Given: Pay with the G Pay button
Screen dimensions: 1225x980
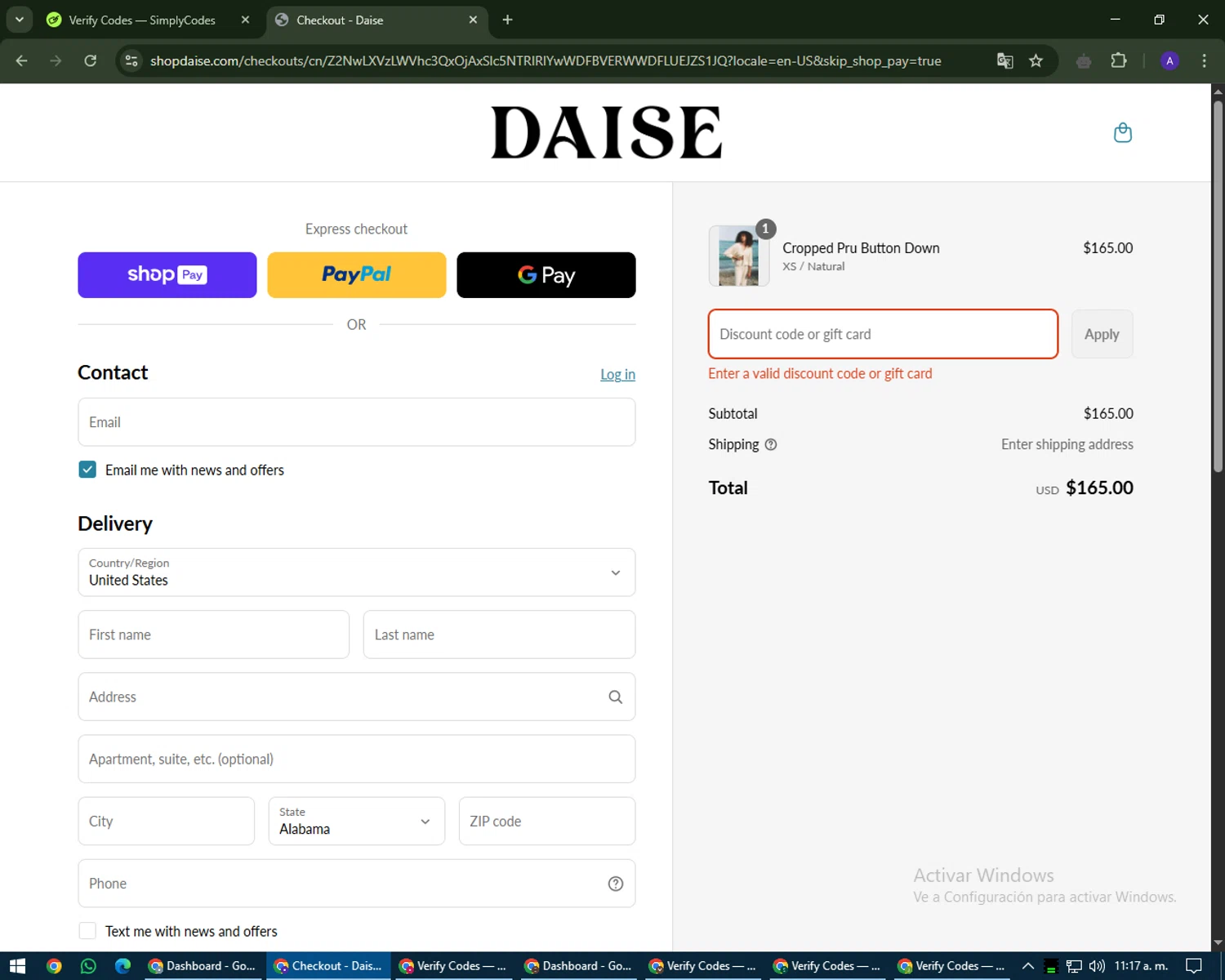Looking at the screenshot, I should (x=546, y=275).
